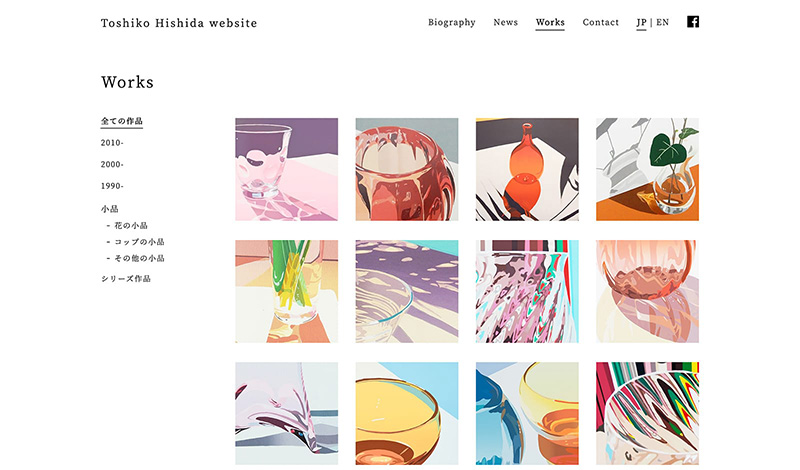800x470 pixels.
Task: Select JP language option
Action: (x=641, y=22)
